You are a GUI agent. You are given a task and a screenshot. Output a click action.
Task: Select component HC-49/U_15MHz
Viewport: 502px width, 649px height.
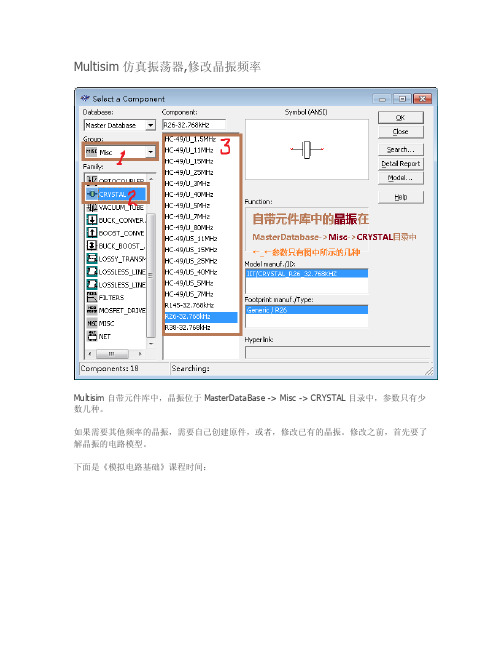[189, 161]
